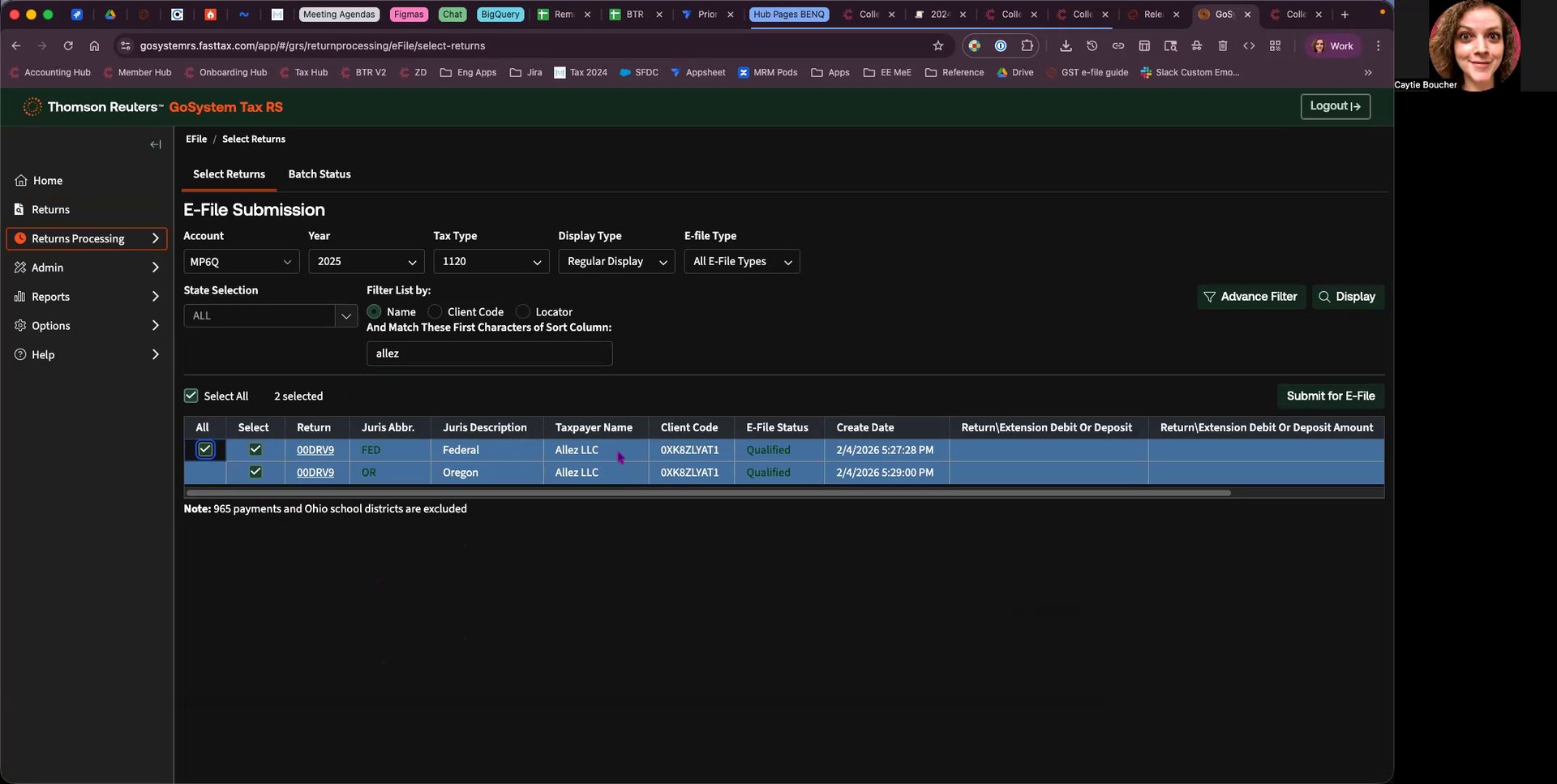The height and width of the screenshot is (784, 1557).
Task: Click the Options gear icon in sidebar
Action: (x=20, y=325)
